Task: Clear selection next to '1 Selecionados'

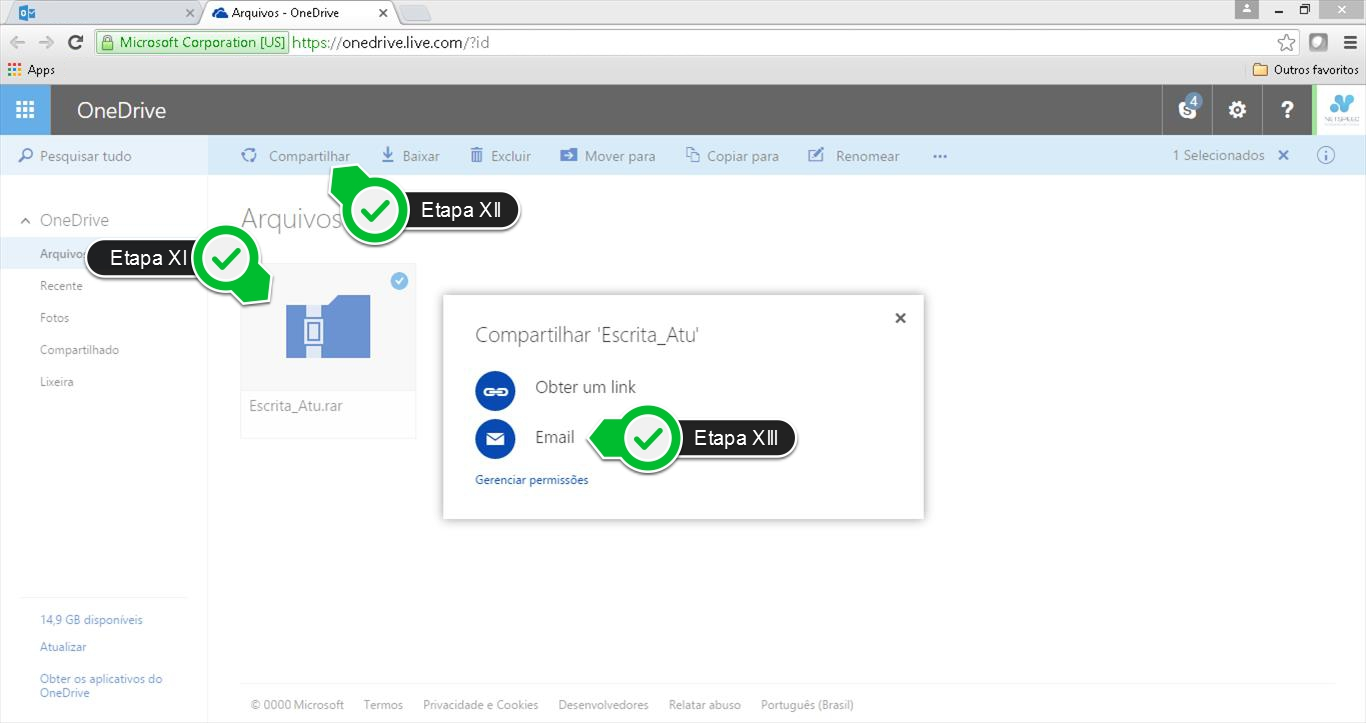Action: 1284,156
